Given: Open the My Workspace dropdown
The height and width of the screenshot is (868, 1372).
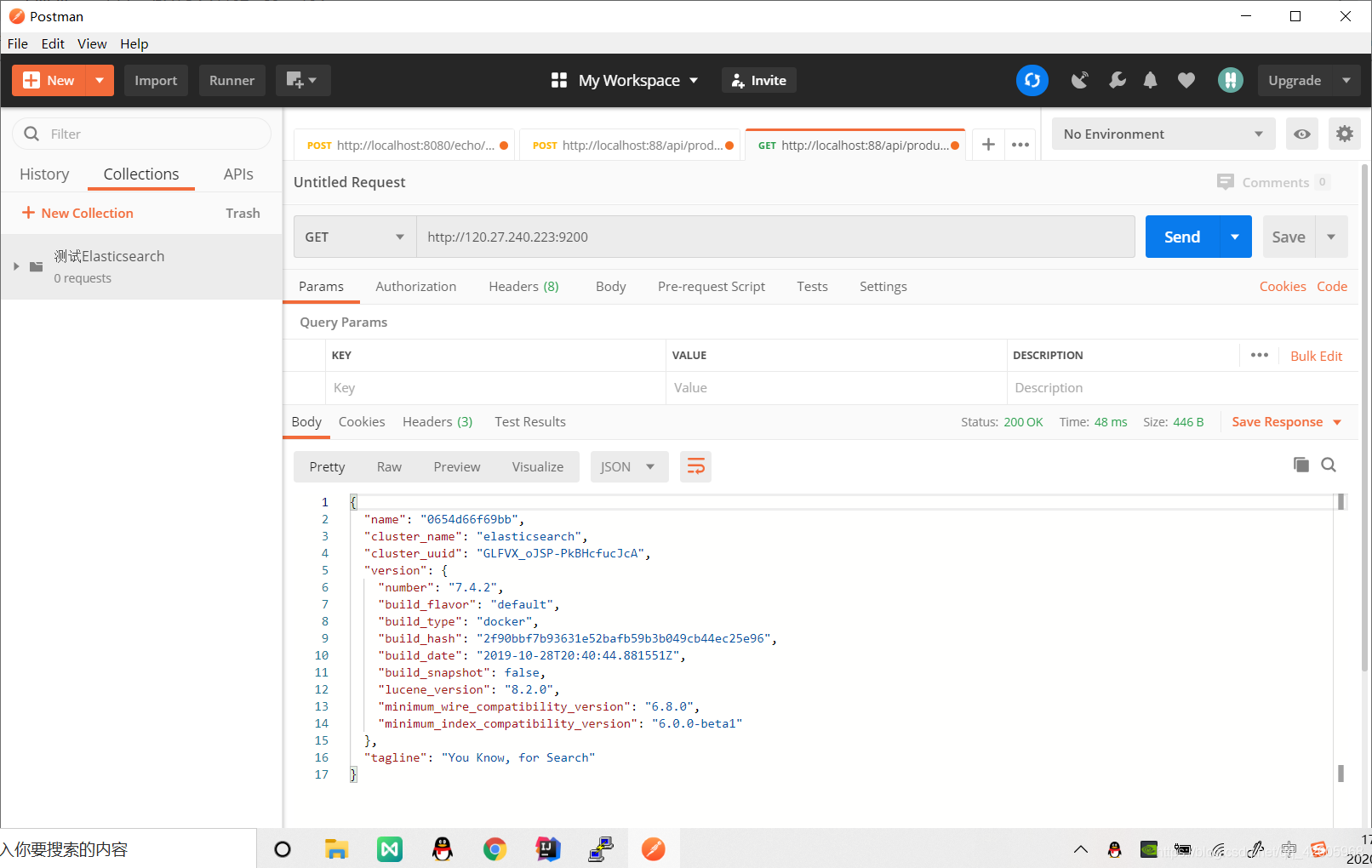Looking at the screenshot, I should [x=639, y=80].
